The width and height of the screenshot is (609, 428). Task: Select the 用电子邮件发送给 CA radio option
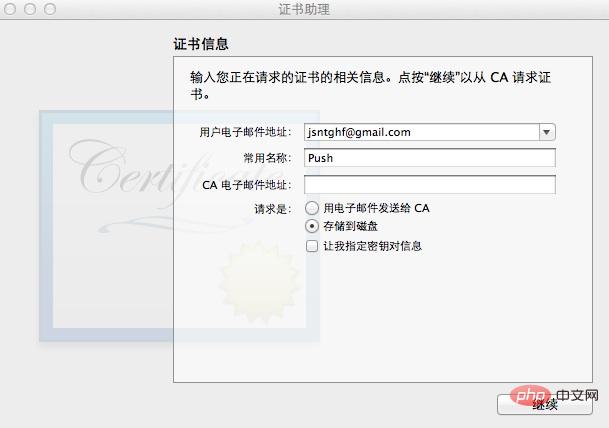click(312, 208)
